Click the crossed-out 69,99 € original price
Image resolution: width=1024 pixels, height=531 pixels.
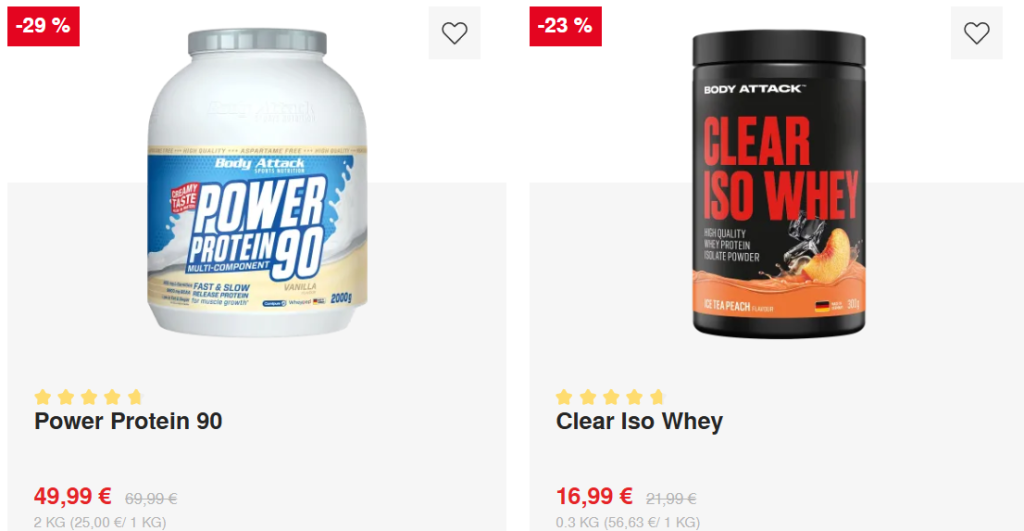click(151, 499)
